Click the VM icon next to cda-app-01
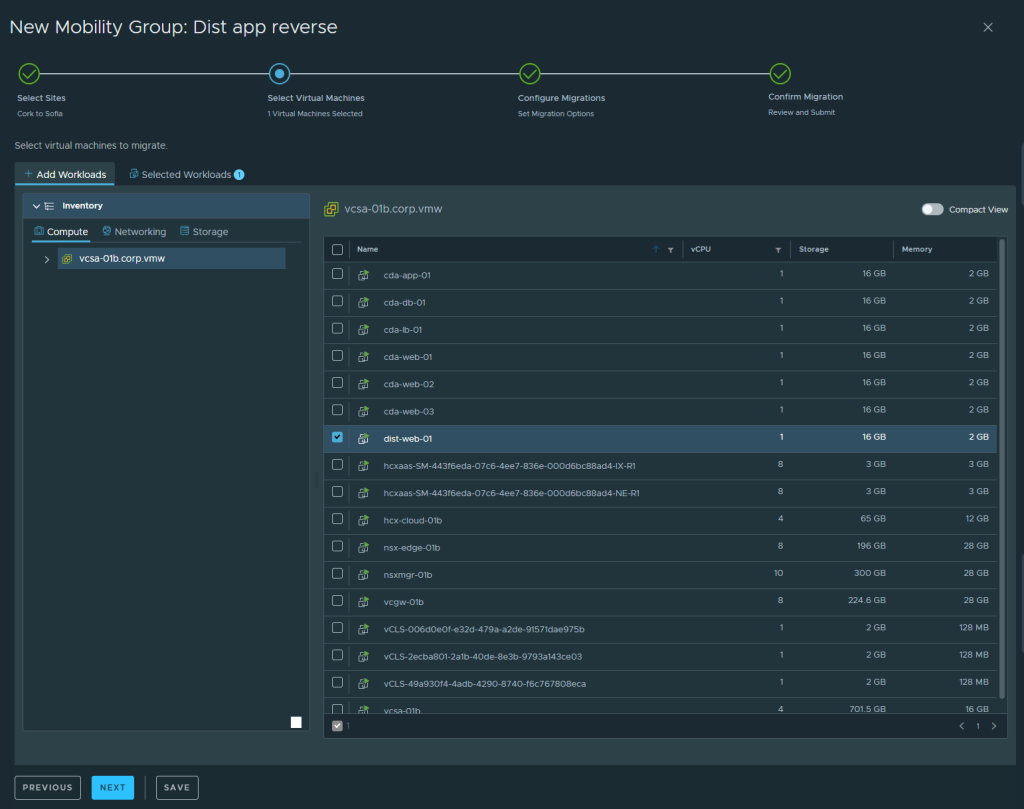The height and width of the screenshot is (809, 1024). (364, 275)
